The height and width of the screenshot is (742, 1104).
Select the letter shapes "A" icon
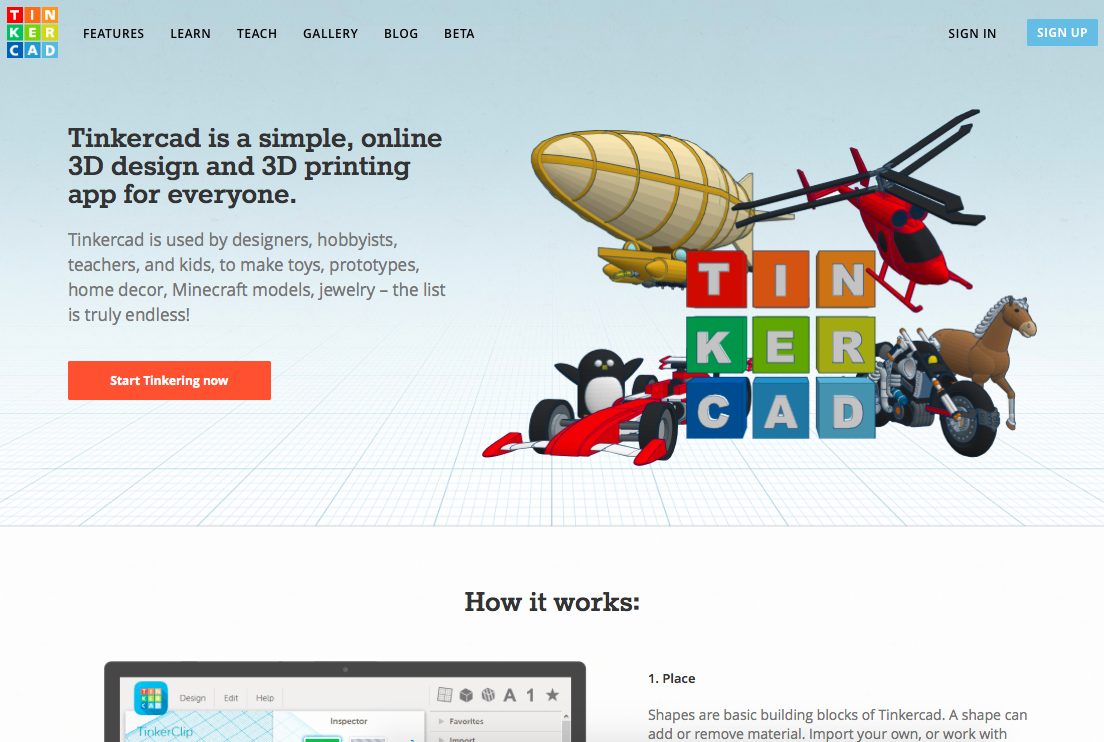pos(509,693)
